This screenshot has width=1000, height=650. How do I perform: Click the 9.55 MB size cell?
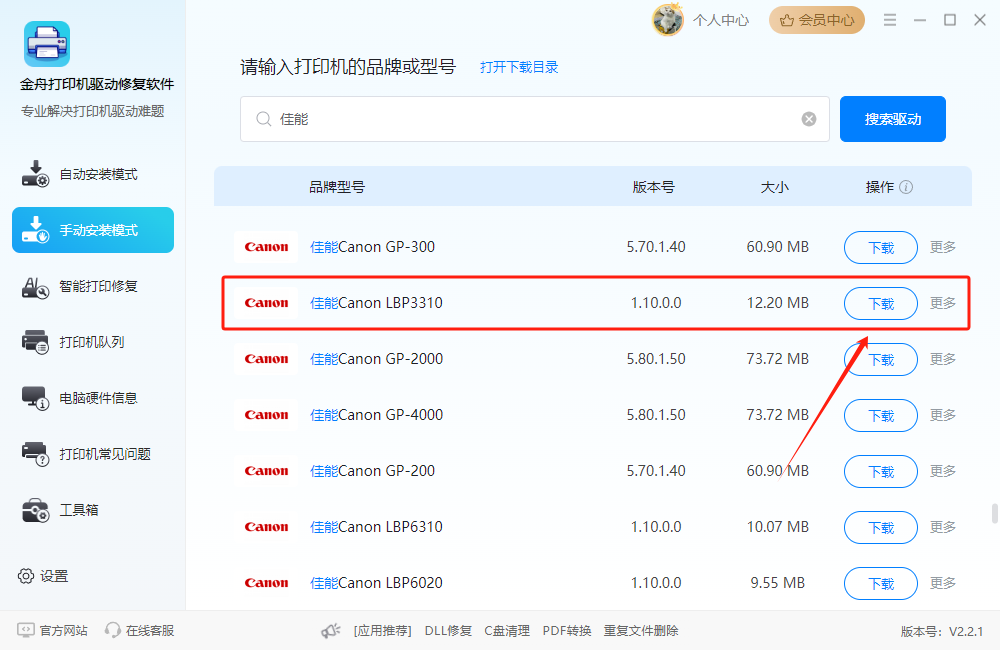[777, 583]
